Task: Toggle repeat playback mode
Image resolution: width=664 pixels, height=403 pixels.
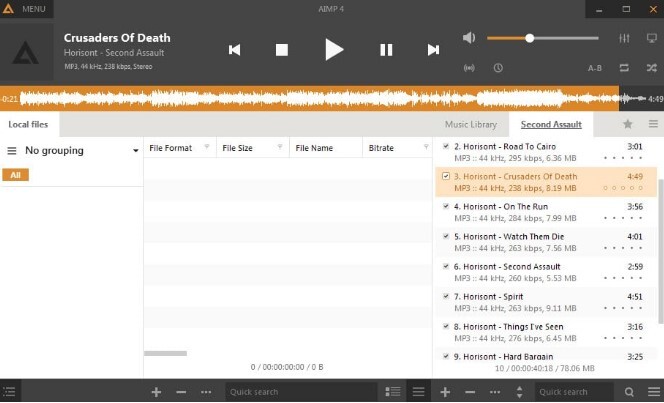Action: 625,68
